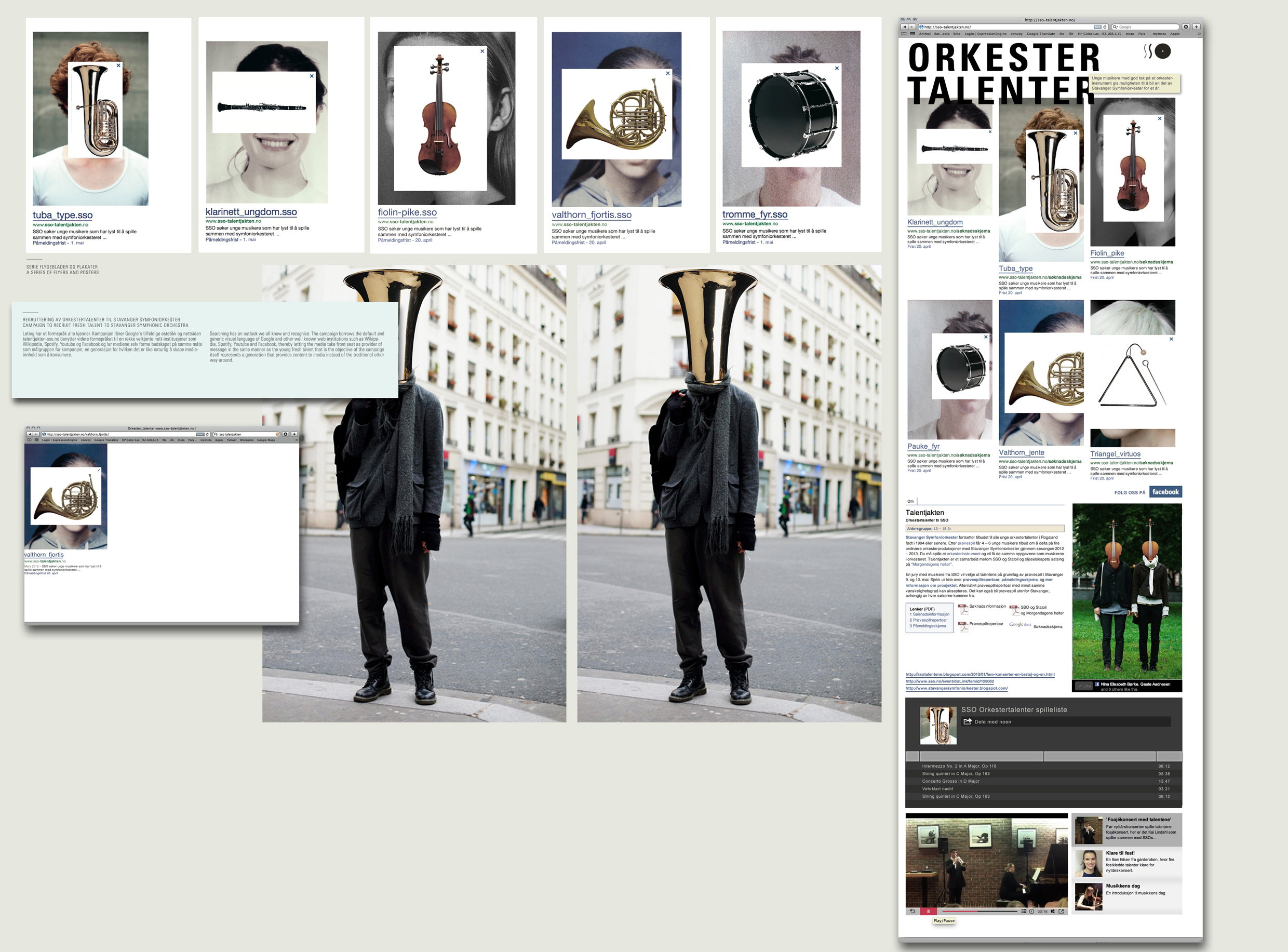Screen dimensions: 1288x952
Task: Click the home page window address bar
Action: click(1013, 27)
